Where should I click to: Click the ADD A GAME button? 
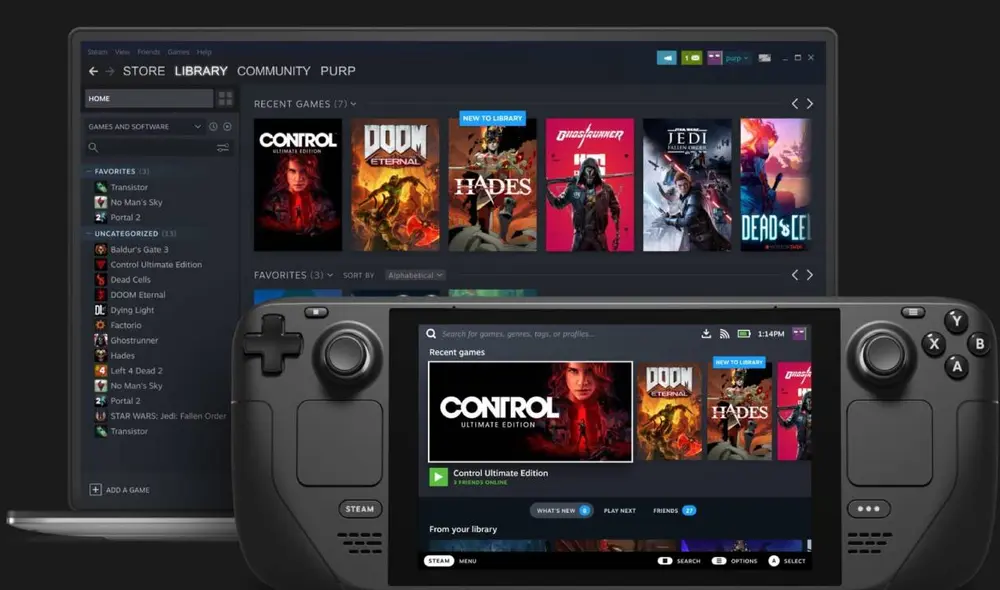pos(120,489)
